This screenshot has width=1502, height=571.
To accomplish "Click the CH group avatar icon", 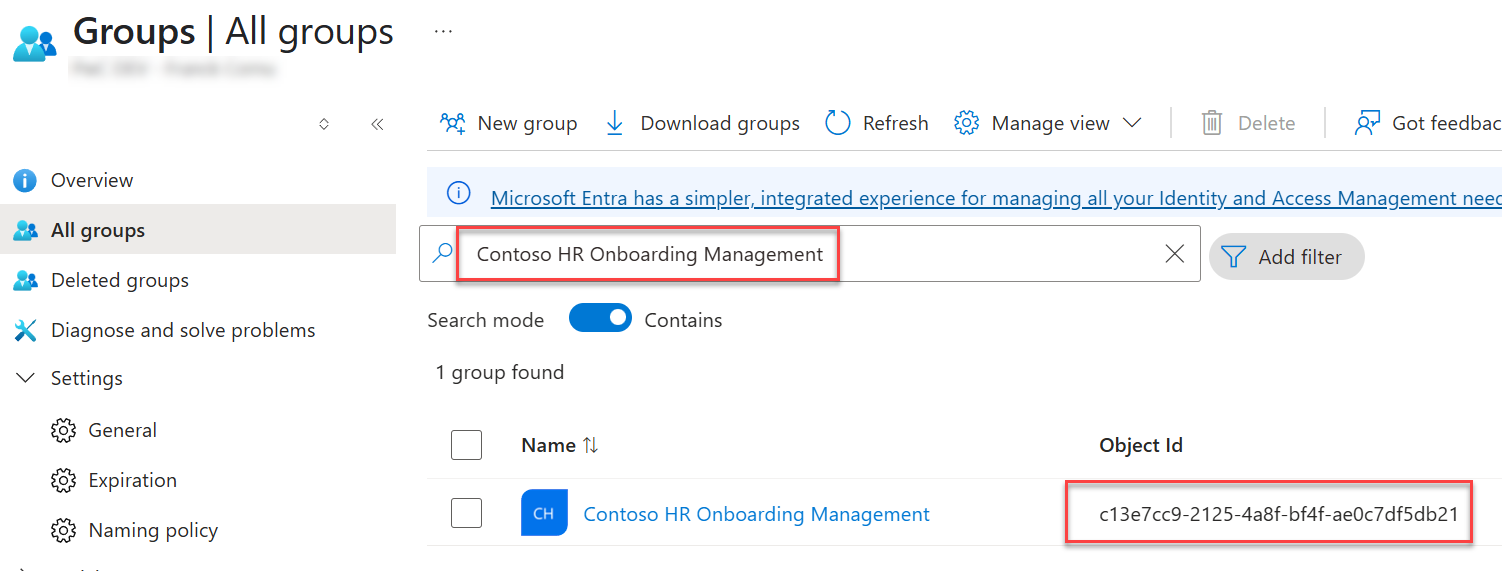I will 544,513.
